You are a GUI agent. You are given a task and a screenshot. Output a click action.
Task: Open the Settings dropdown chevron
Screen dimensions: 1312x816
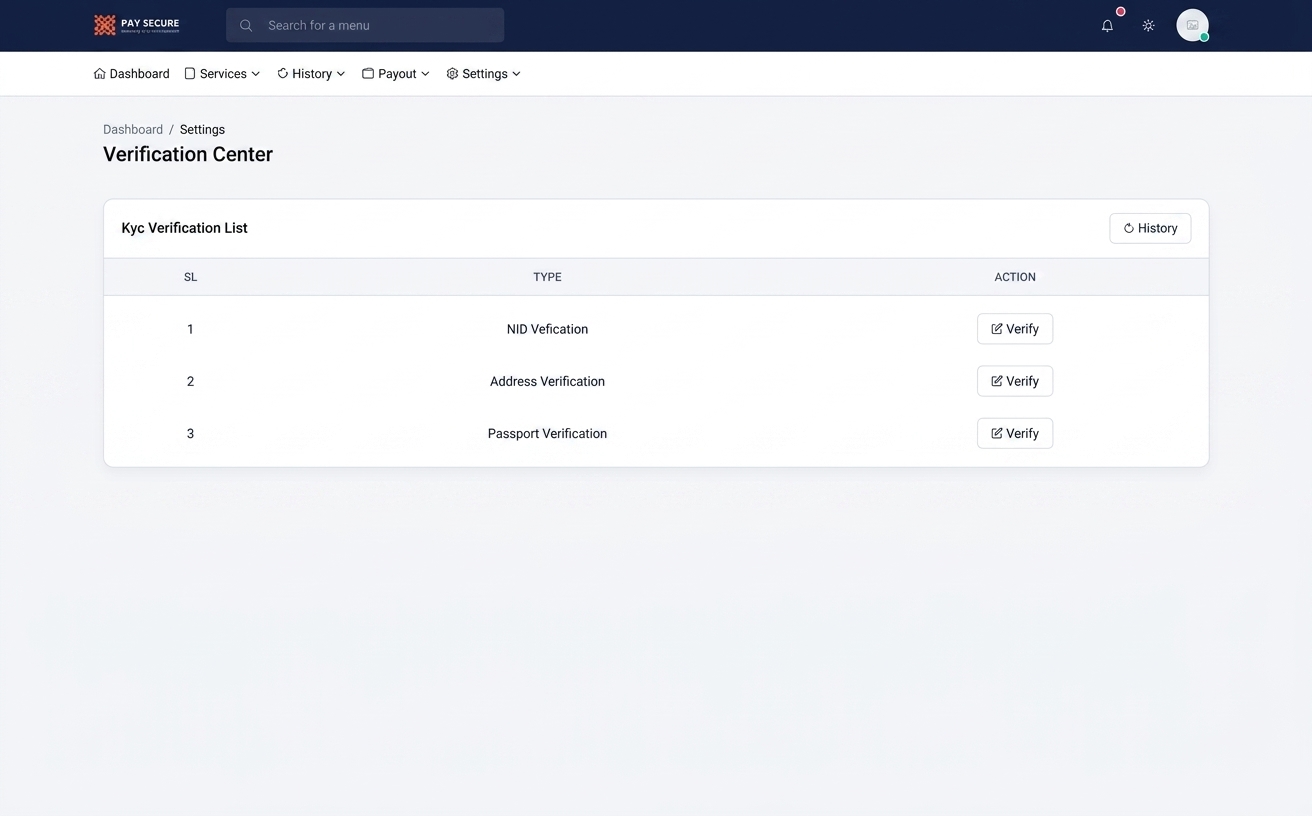pos(516,74)
